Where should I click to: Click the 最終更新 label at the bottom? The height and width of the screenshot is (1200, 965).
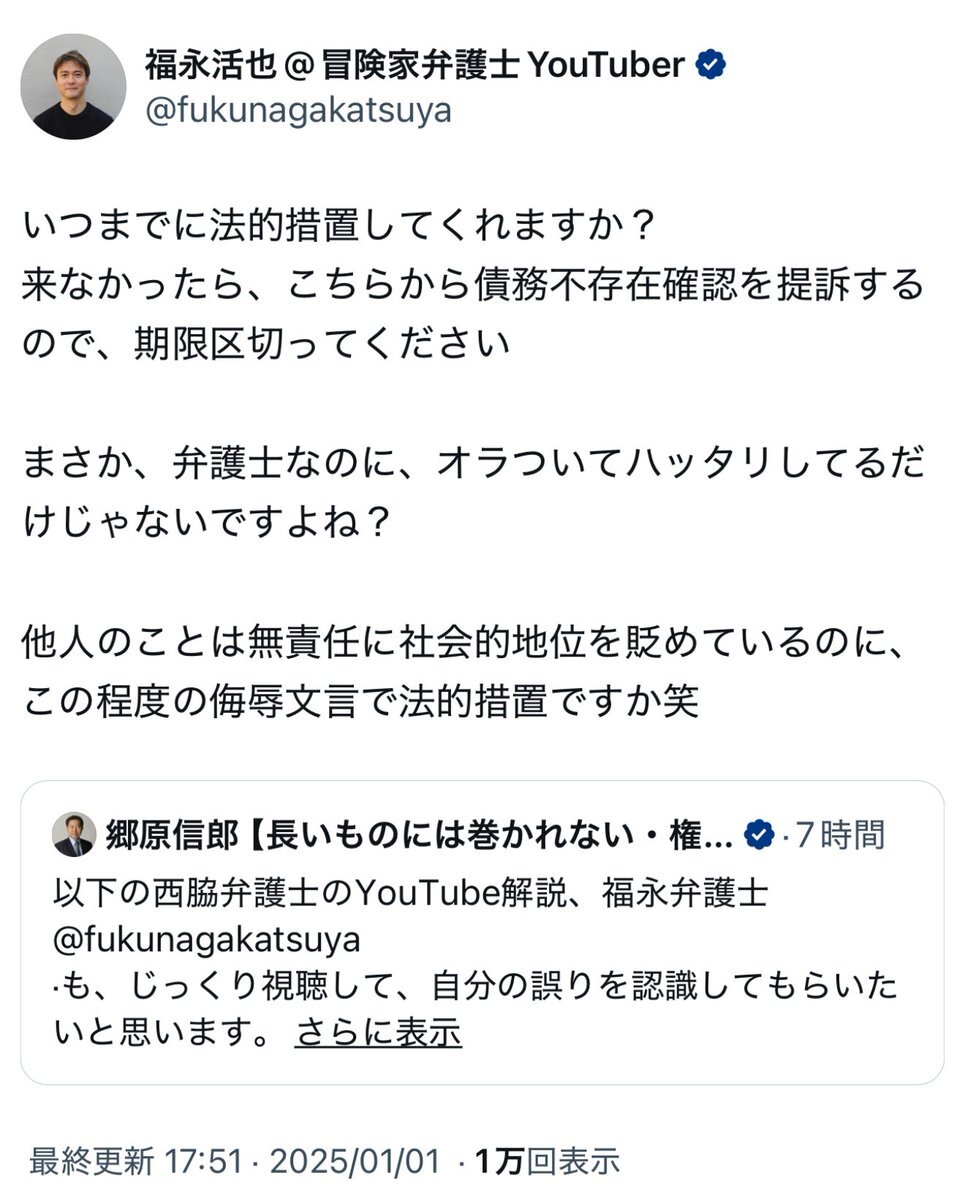point(91,1161)
